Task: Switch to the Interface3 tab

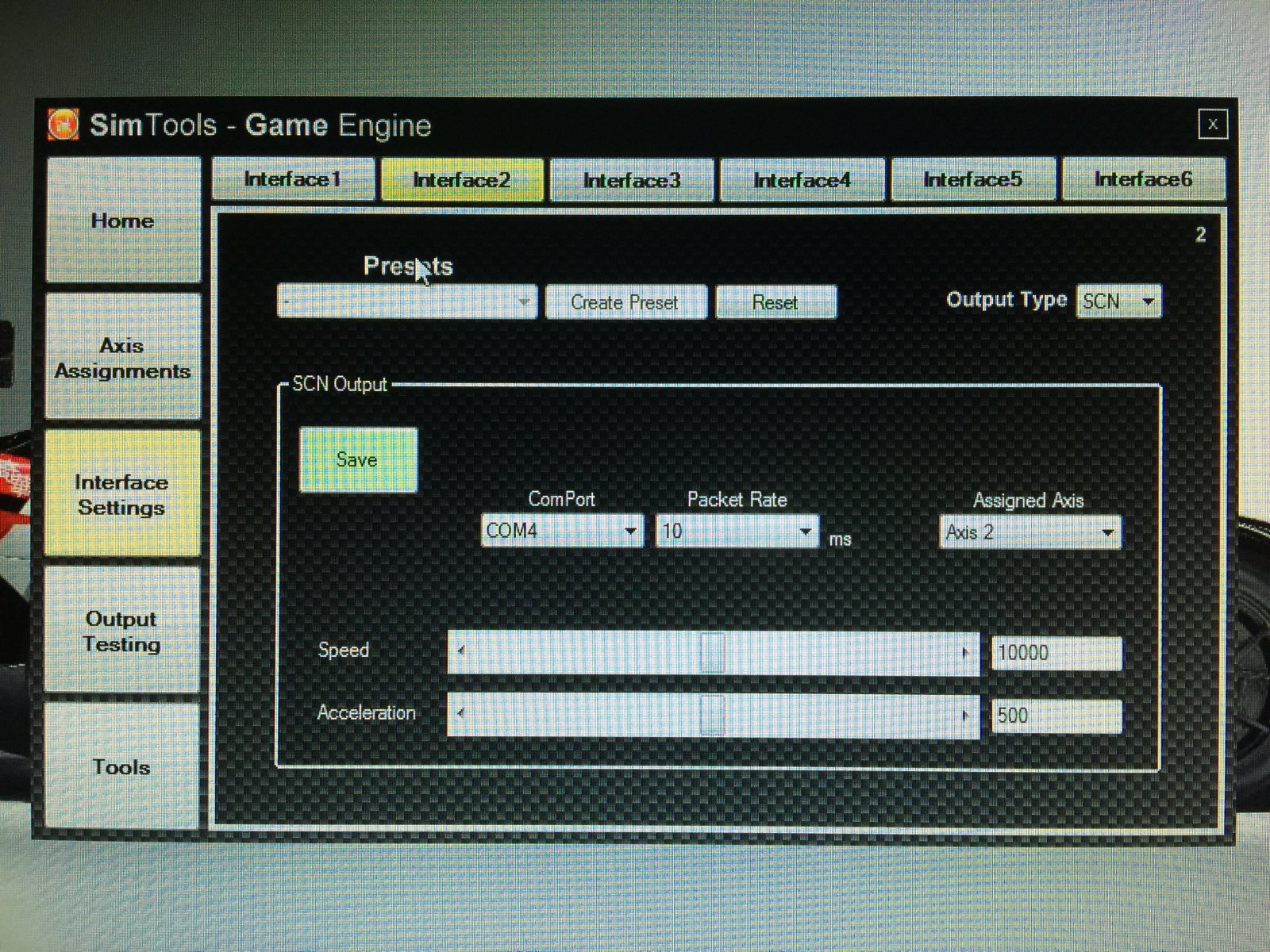Action: point(632,180)
